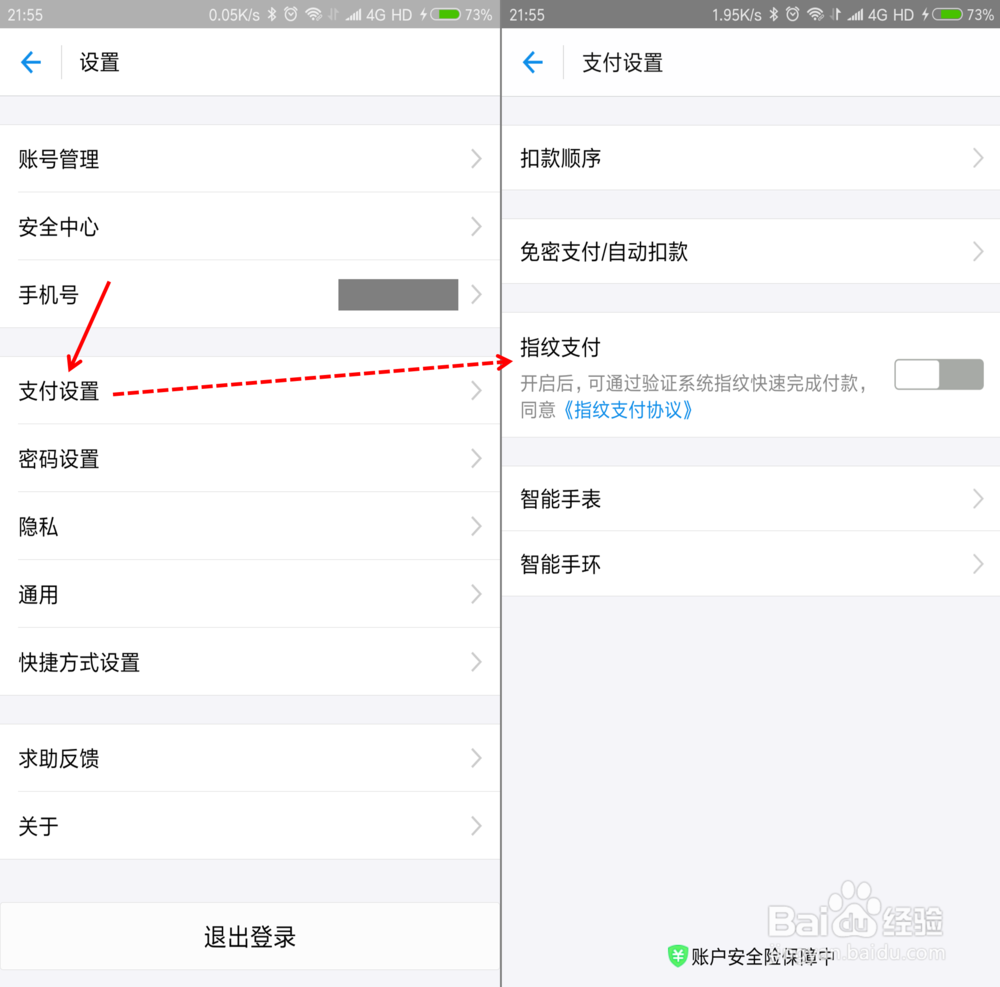Image resolution: width=1000 pixels, height=987 pixels.
Task: Open 支付设置 menu item
Action: [250, 390]
